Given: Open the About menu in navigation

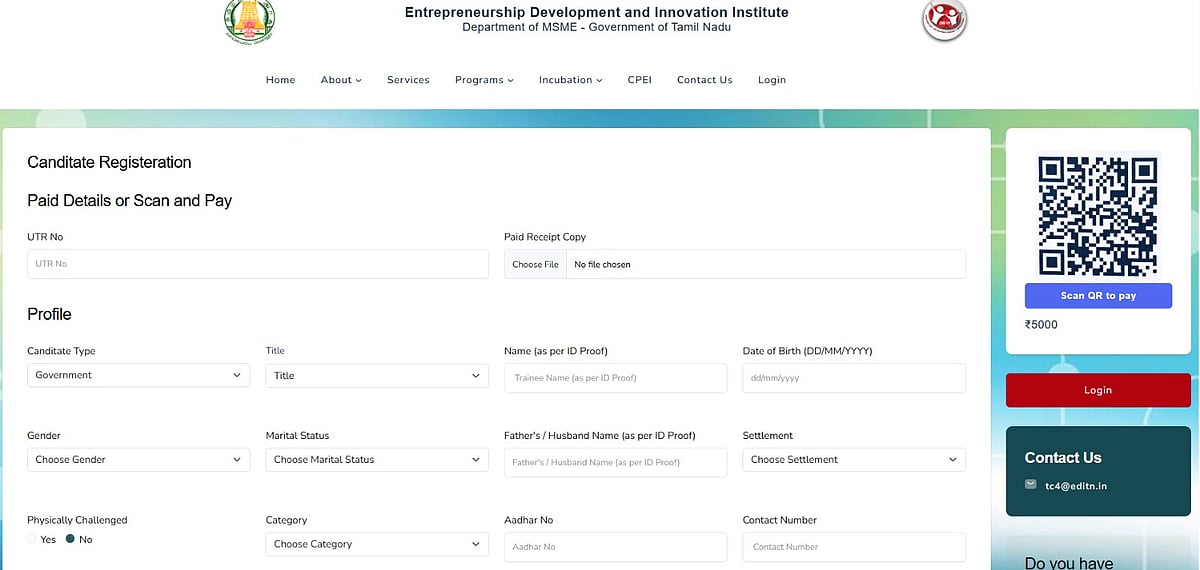Looking at the screenshot, I should pyautogui.click(x=341, y=80).
